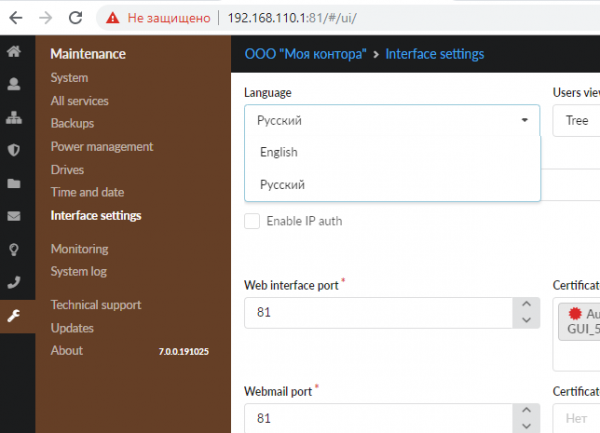Viewport: 600px width, 433px height.
Task: Select the shield security sidebar icon
Action: (x=14, y=151)
